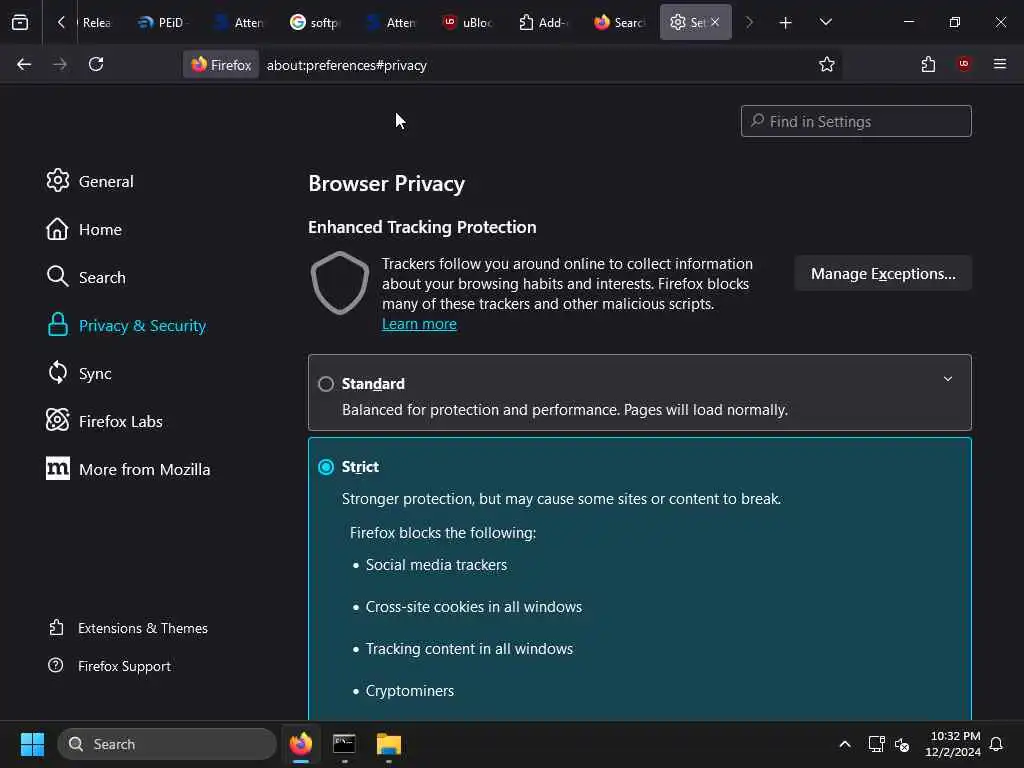Open Extensions & Themes link

128,628
